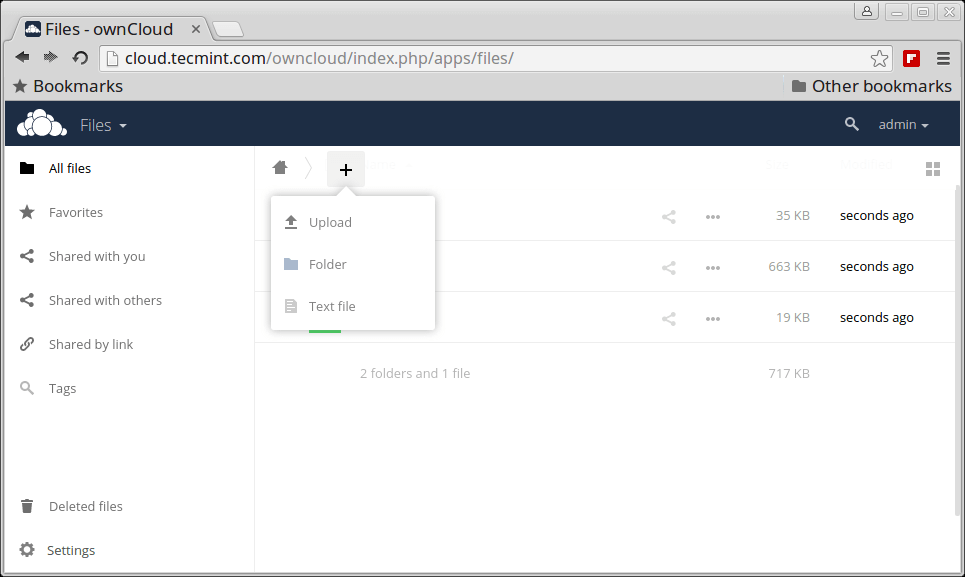Select the Files - ownCloud tab
This screenshot has height=577, width=965.
[x=111, y=29]
